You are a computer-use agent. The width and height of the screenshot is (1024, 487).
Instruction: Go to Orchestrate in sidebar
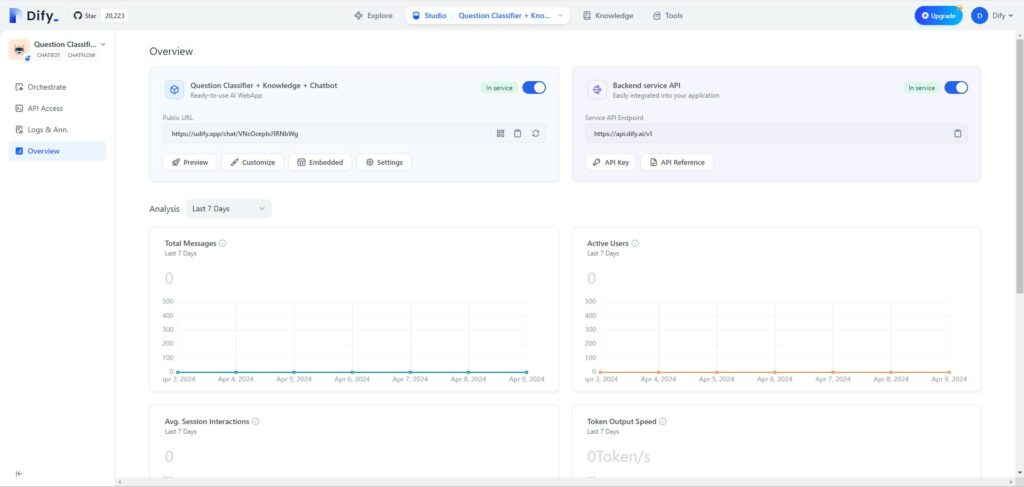(57, 87)
